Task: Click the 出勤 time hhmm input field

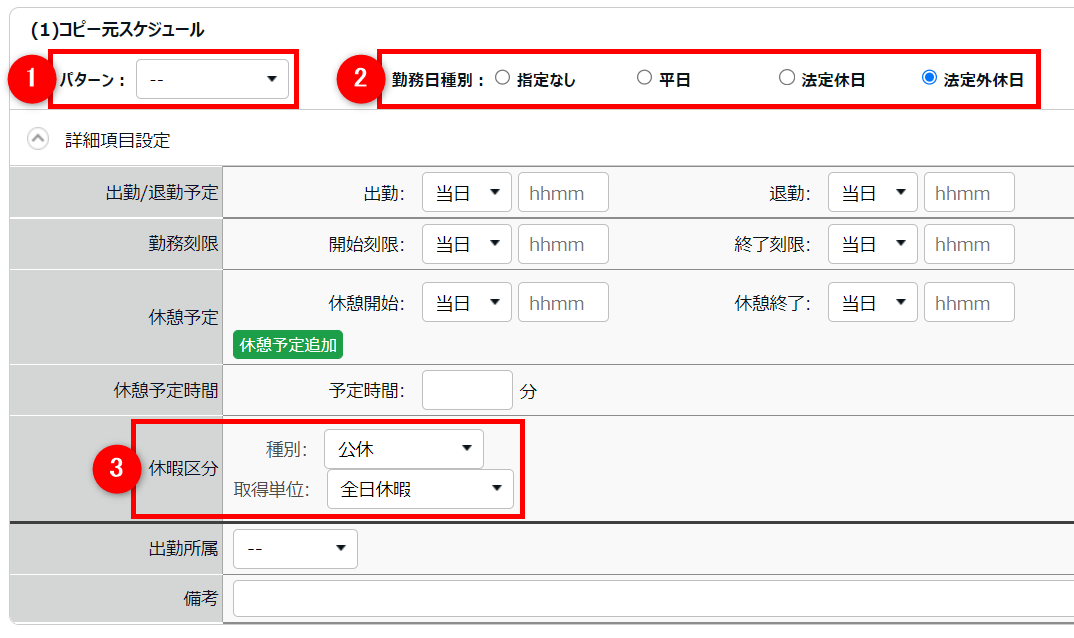Action: click(563, 193)
